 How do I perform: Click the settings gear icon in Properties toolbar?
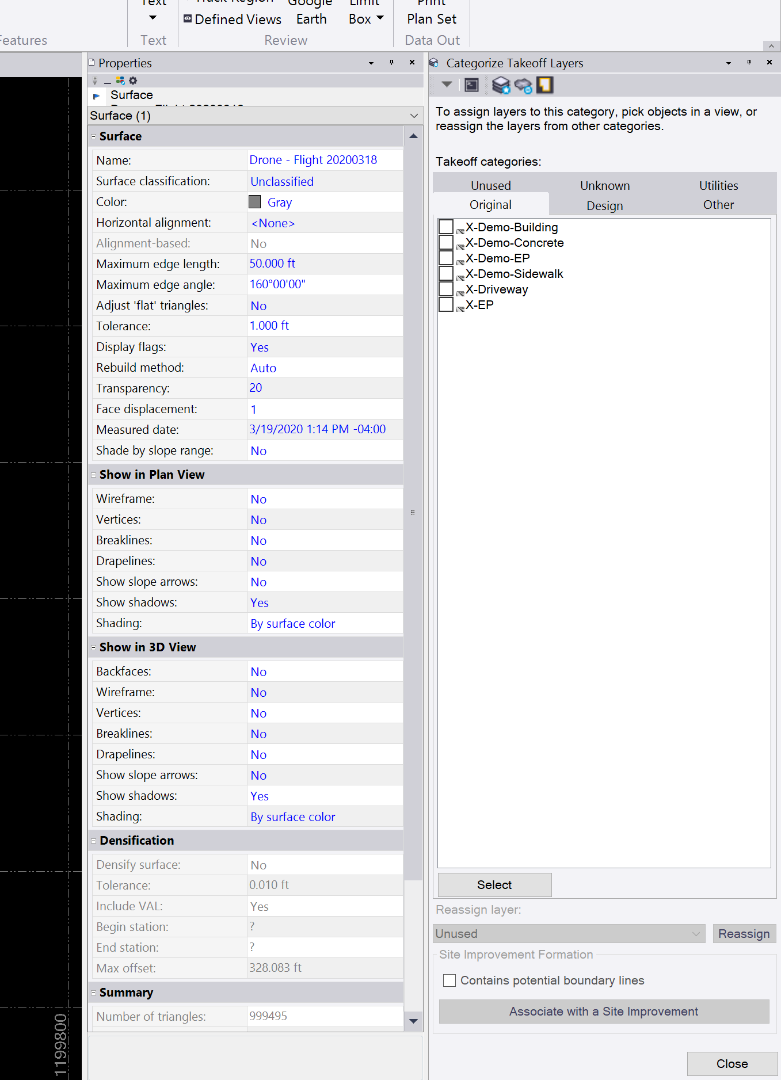pyautogui.click(x=133, y=81)
